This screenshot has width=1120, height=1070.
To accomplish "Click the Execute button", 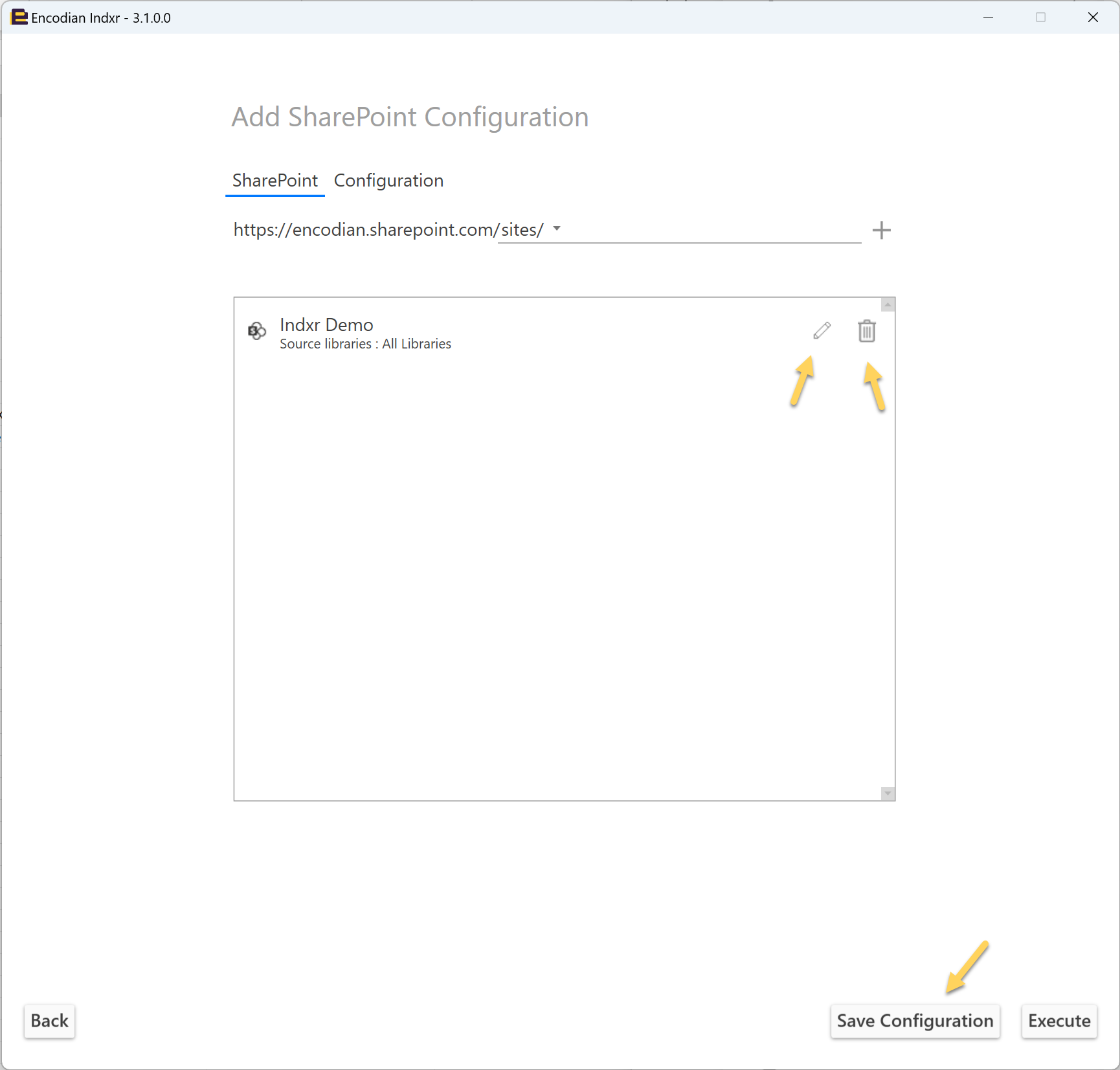I will (x=1059, y=1021).
